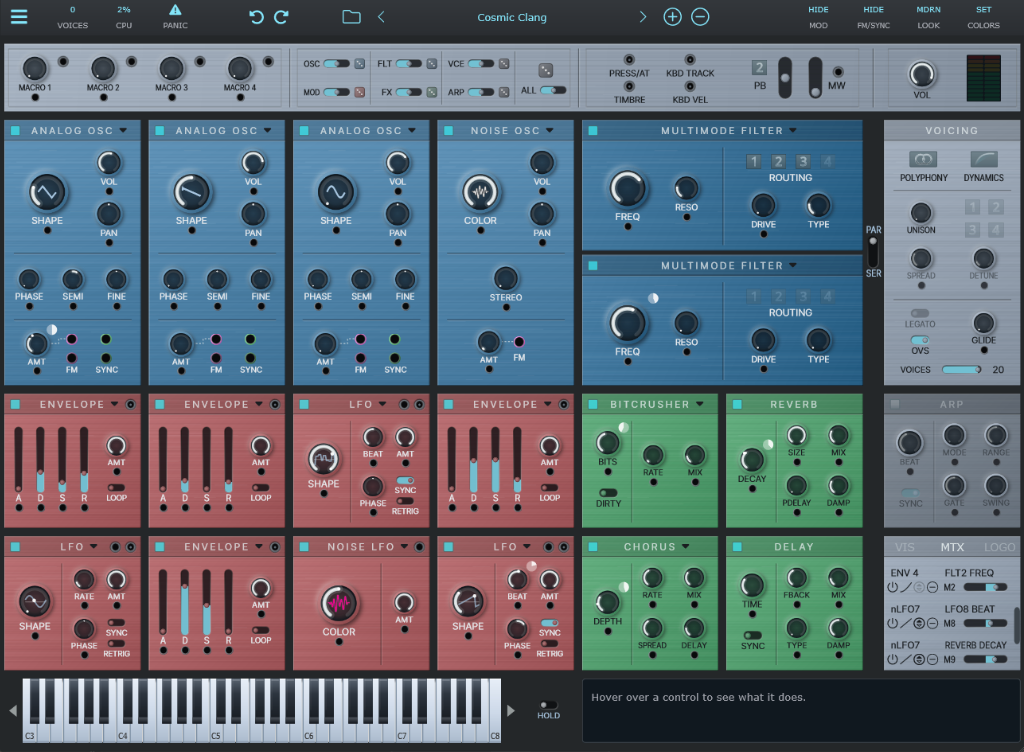Image resolution: width=1024 pixels, height=752 pixels.
Task: Click matrix source ENV 4 label
Action: pyautogui.click(x=904, y=572)
